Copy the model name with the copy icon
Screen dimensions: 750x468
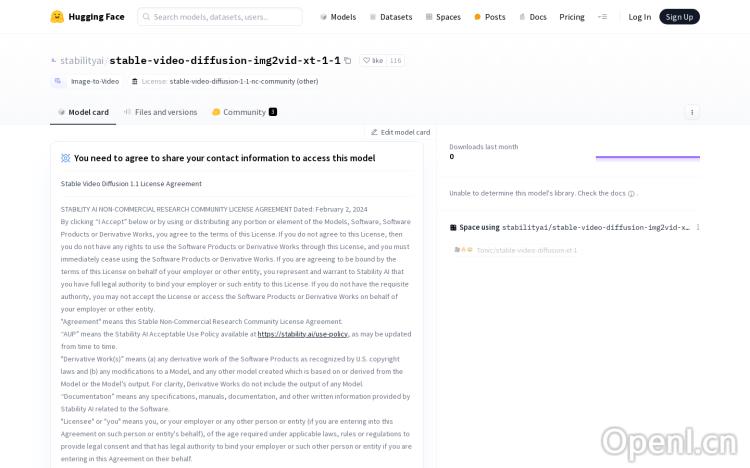pyautogui.click(x=348, y=61)
